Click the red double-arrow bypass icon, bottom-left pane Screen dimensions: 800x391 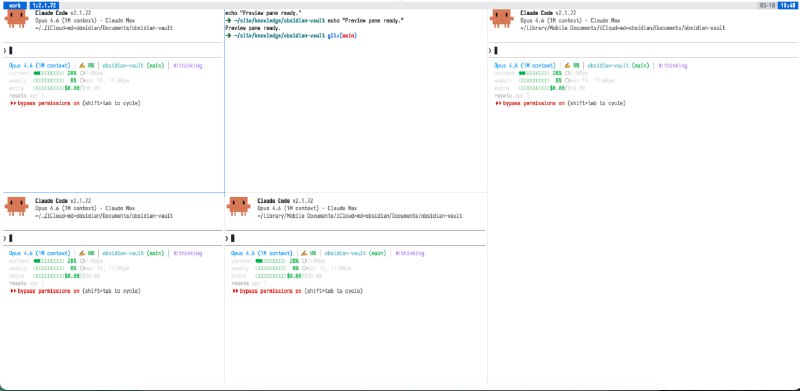coord(13,291)
